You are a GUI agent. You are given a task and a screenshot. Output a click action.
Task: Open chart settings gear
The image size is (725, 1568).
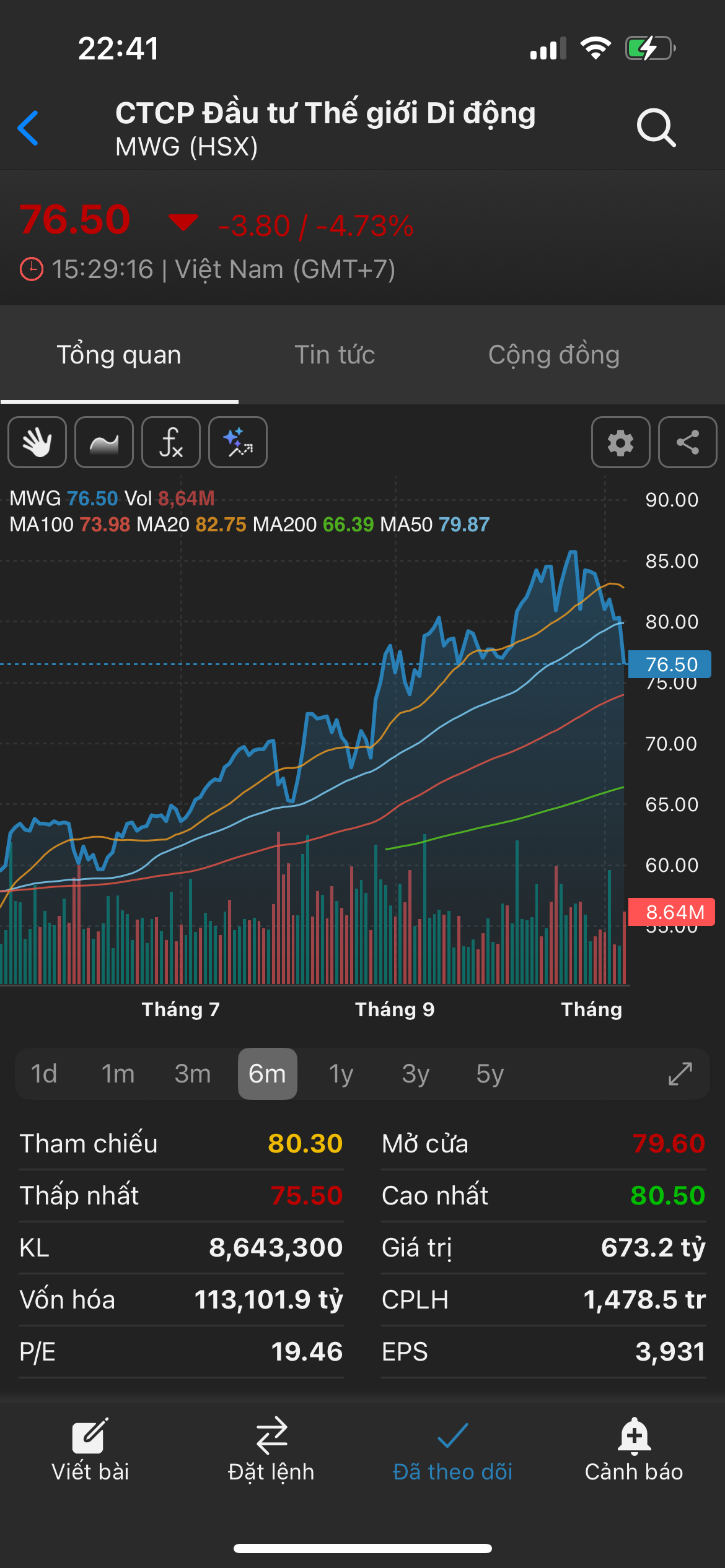620,442
